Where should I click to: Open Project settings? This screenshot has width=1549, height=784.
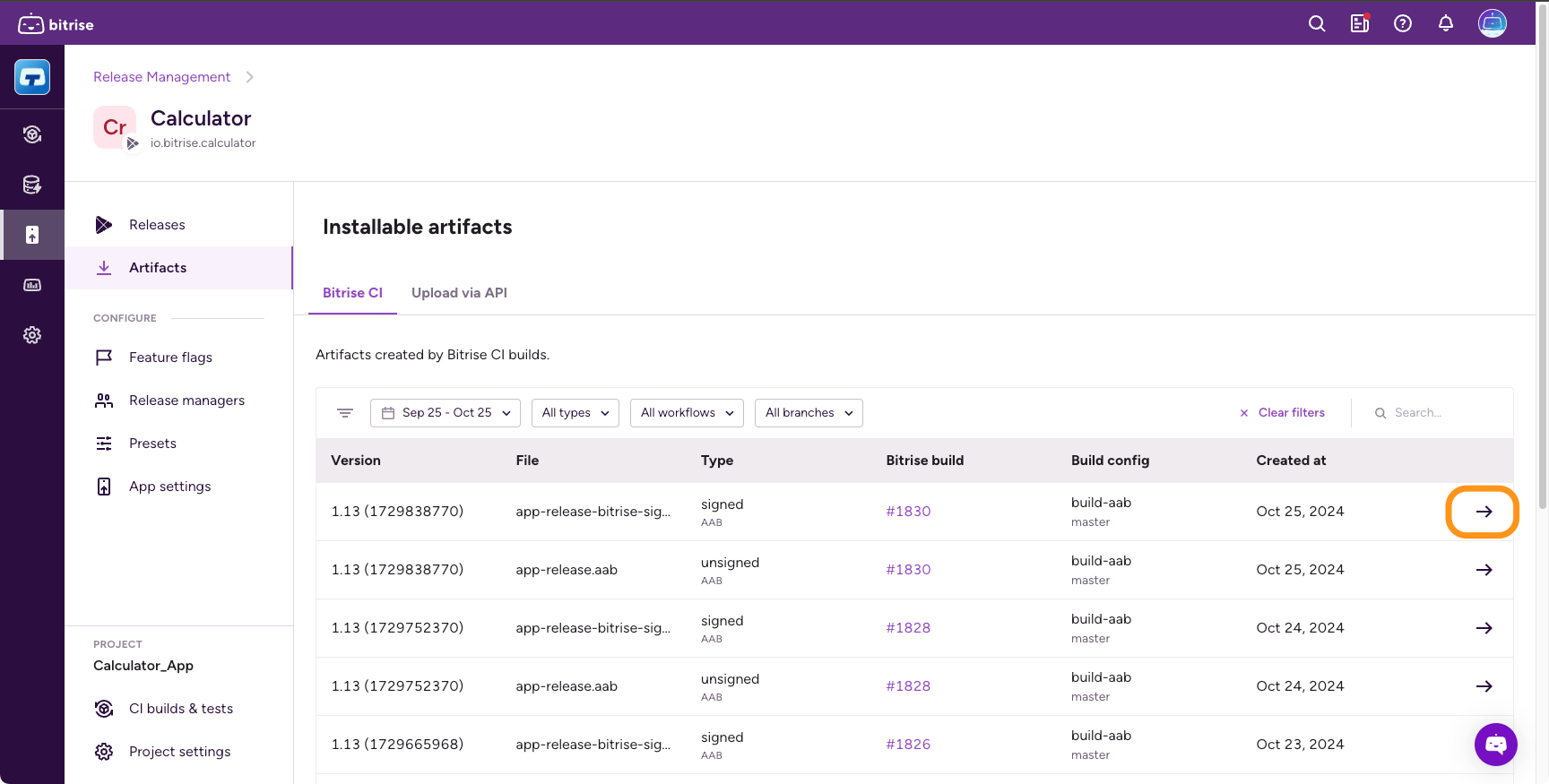pos(179,752)
